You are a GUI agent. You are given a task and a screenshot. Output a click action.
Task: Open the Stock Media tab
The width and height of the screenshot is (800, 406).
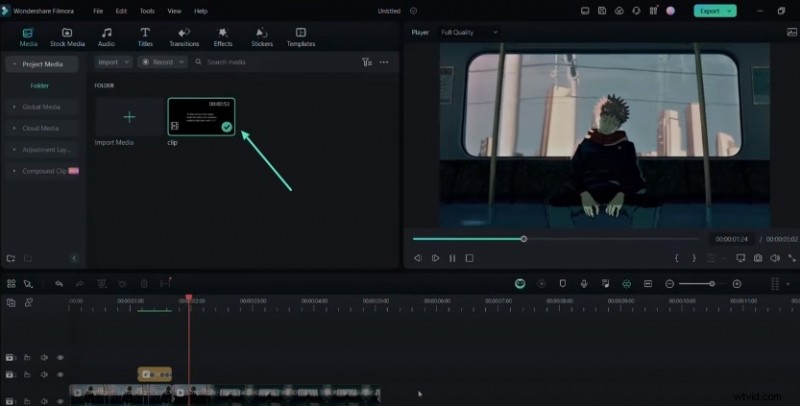click(x=67, y=37)
